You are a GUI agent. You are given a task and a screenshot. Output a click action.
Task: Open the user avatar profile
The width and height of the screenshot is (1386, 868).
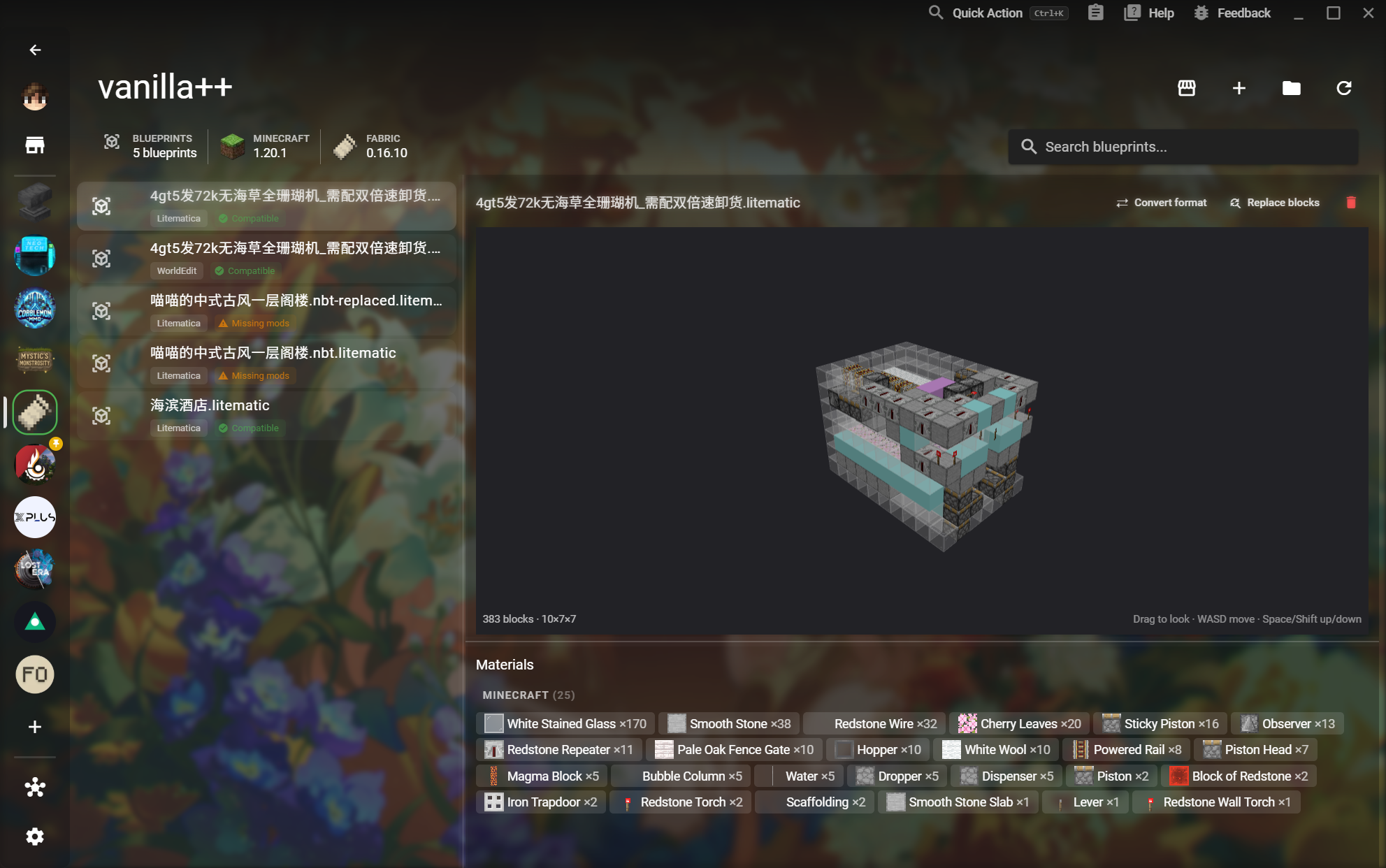(x=35, y=97)
